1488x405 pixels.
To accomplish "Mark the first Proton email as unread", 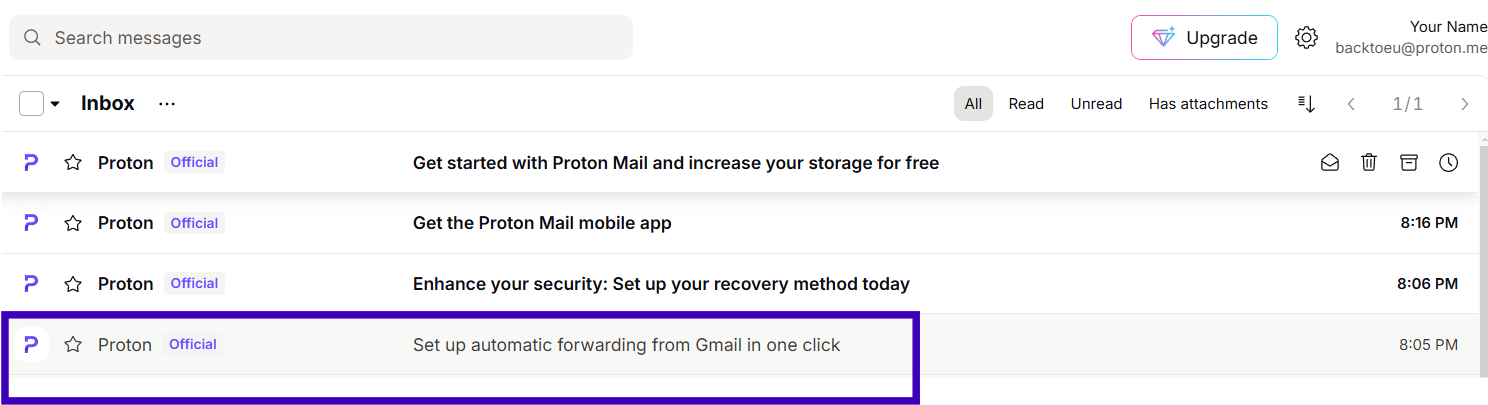I will [1329, 162].
